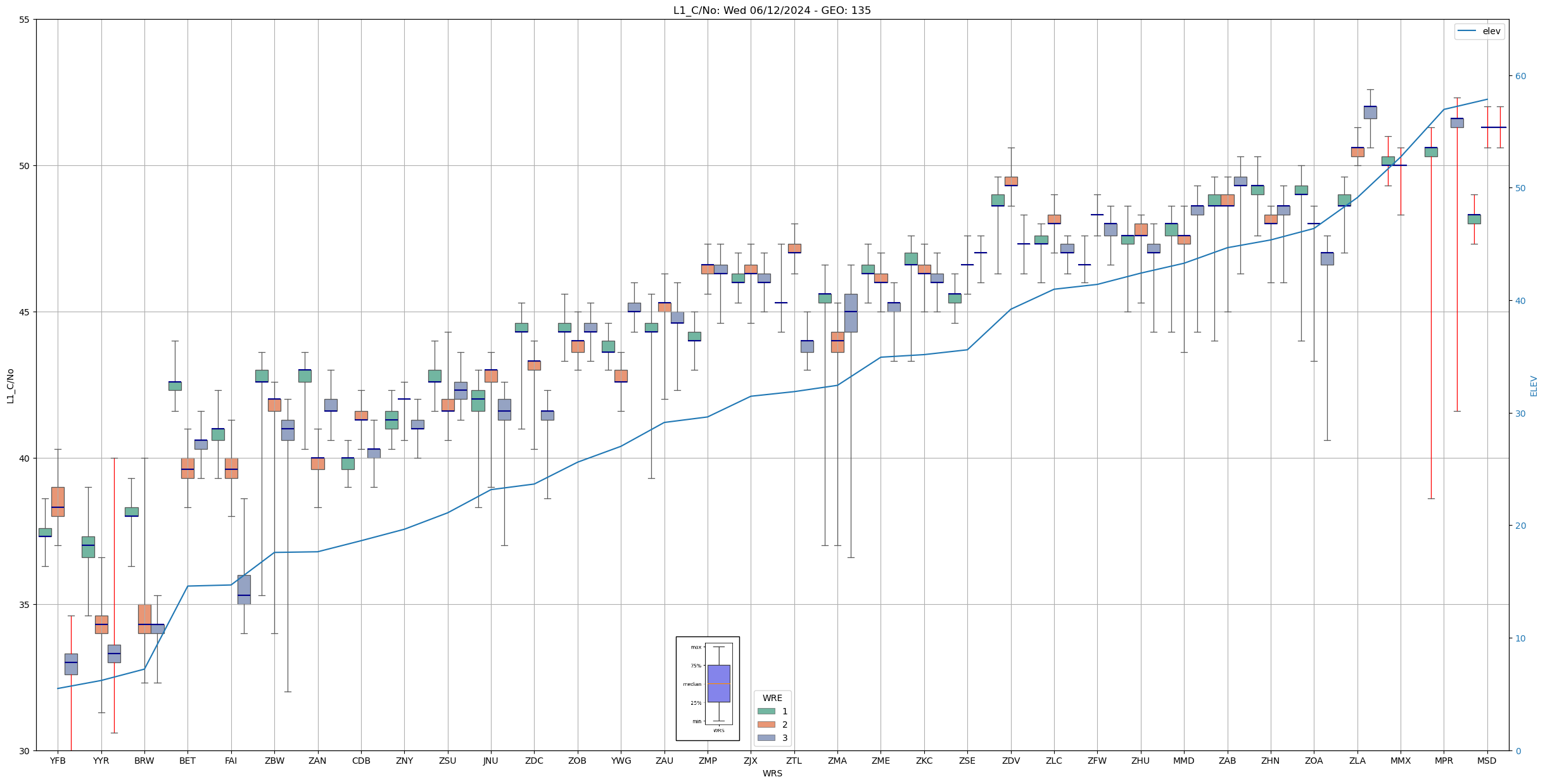The height and width of the screenshot is (784, 1545).
Task: Click the x-axis tick label 'ZNY'
Action: click(x=404, y=761)
